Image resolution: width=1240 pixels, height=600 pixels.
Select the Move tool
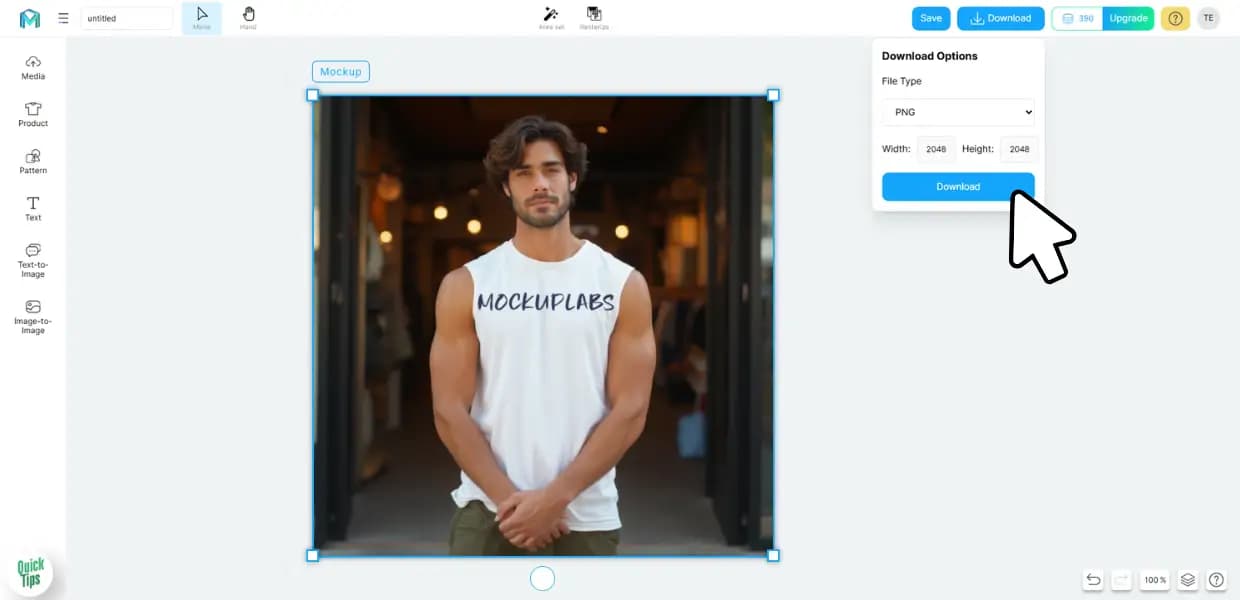pyautogui.click(x=202, y=18)
